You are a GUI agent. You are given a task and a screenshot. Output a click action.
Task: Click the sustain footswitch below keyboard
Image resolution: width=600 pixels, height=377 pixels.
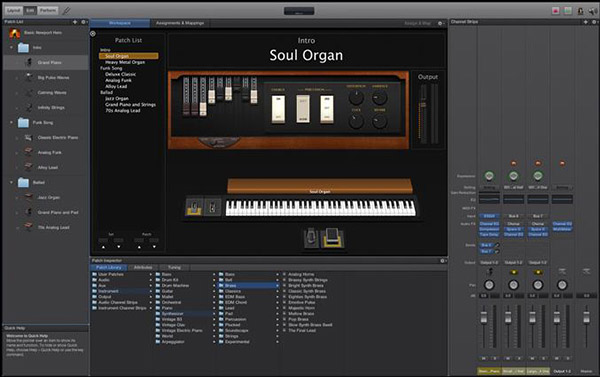tap(311, 238)
